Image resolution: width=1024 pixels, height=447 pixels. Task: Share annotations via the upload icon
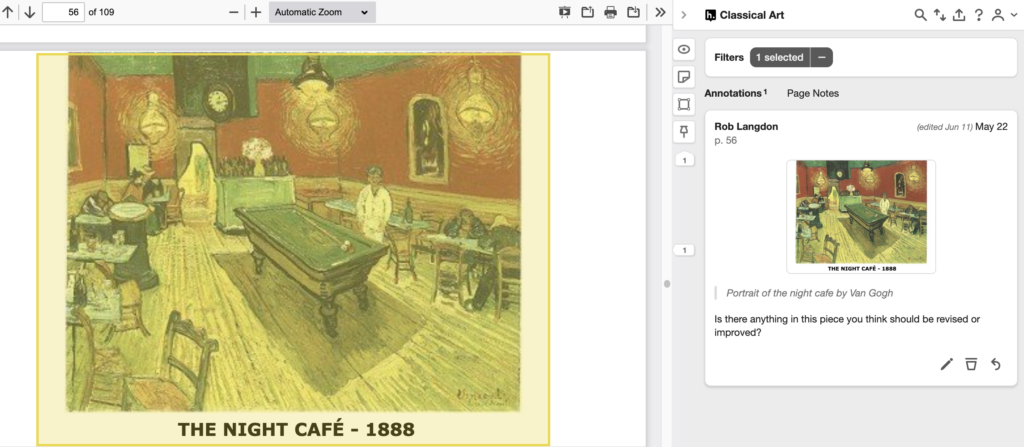[x=959, y=15]
